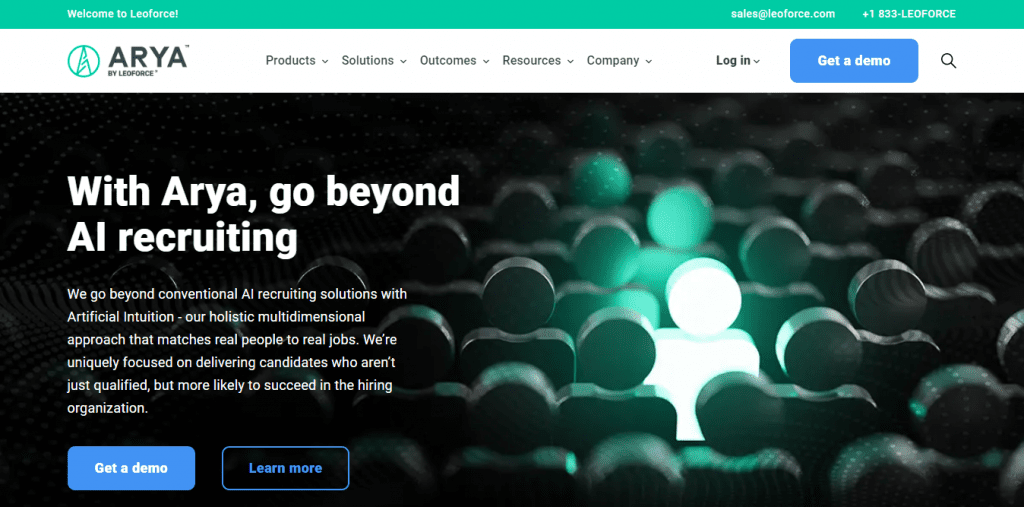Viewport: 1024px width, 507px height.
Task: Open the Solutions menu
Action: coord(374,61)
